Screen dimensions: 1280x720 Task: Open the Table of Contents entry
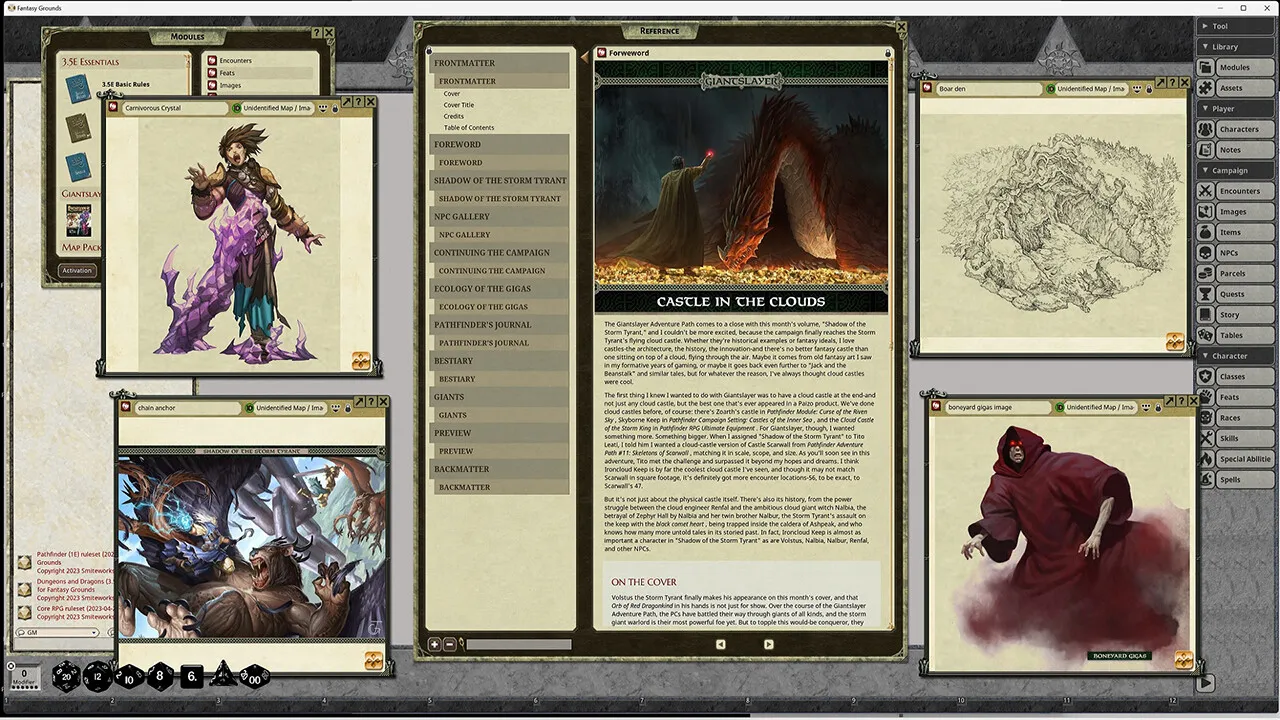pyautogui.click(x=469, y=128)
